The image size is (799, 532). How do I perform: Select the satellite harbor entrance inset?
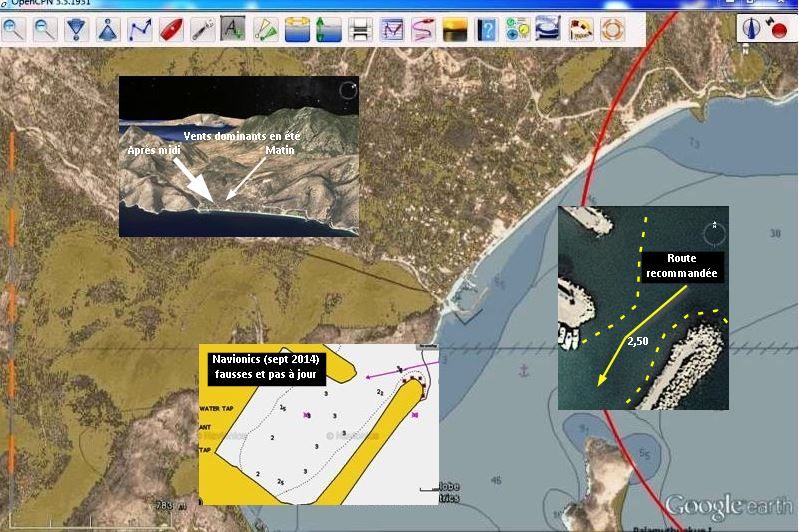(644, 308)
